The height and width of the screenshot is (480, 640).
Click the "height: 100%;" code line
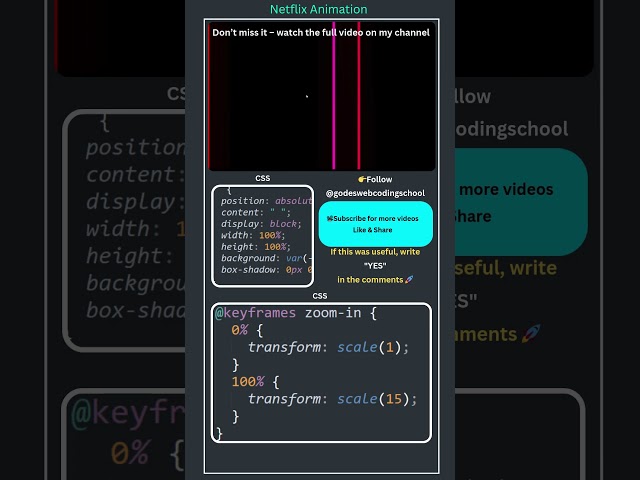tap(256, 247)
